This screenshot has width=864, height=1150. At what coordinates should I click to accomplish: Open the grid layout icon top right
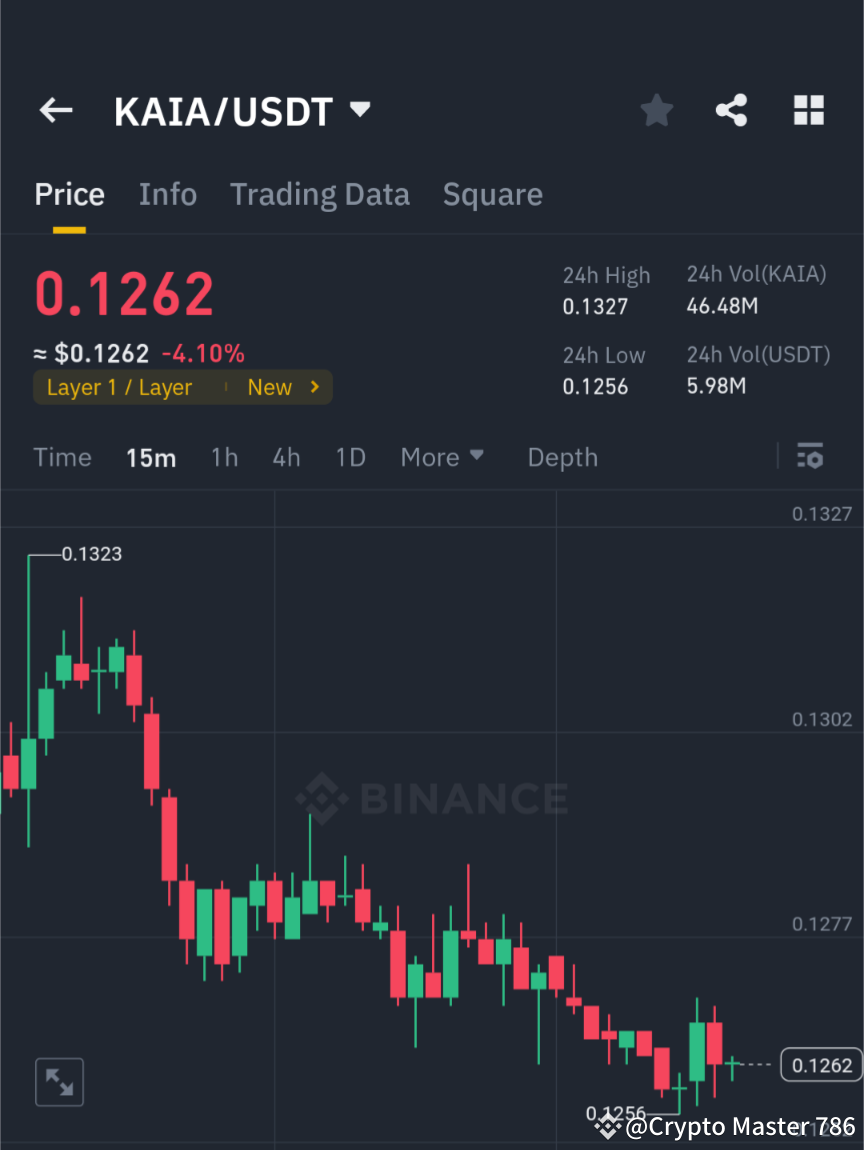[808, 110]
